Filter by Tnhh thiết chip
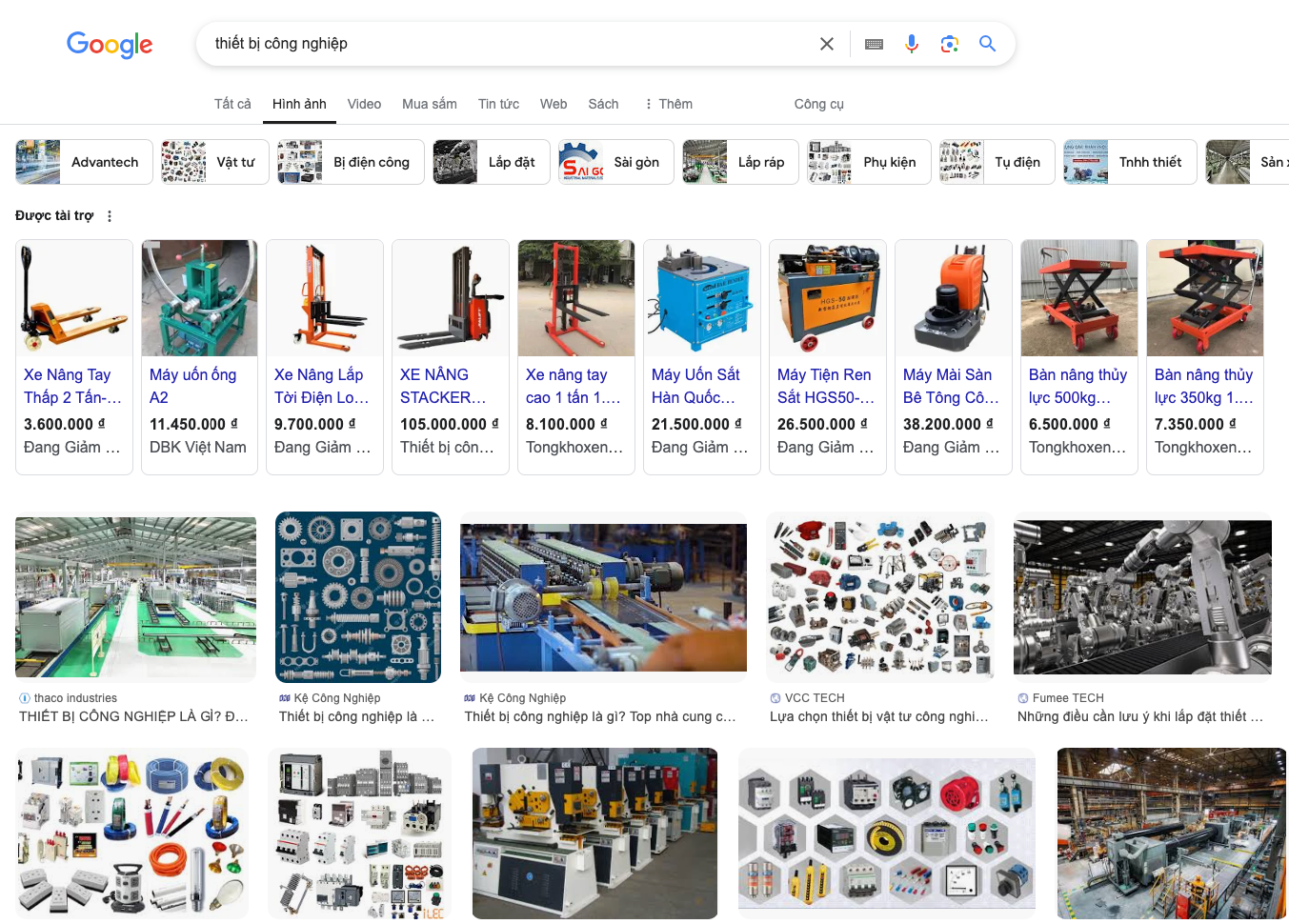1289x924 pixels. pyautogui.click(x=1130, y=162)
